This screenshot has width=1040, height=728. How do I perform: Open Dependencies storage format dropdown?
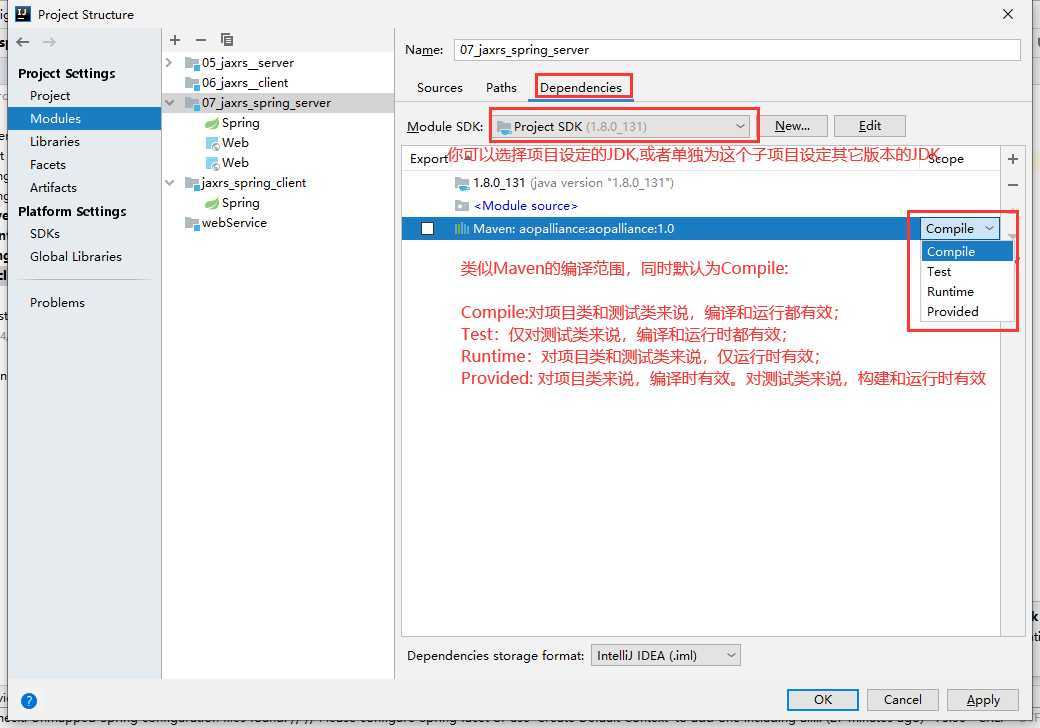(x=665, y=656)
